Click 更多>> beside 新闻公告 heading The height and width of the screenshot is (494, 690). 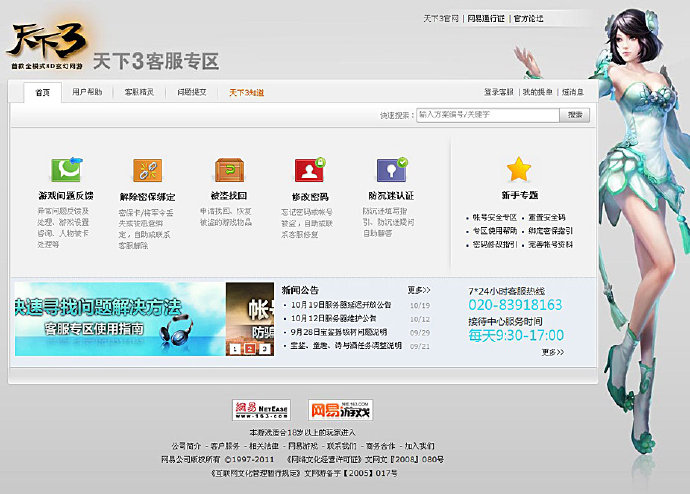point(418,290)
